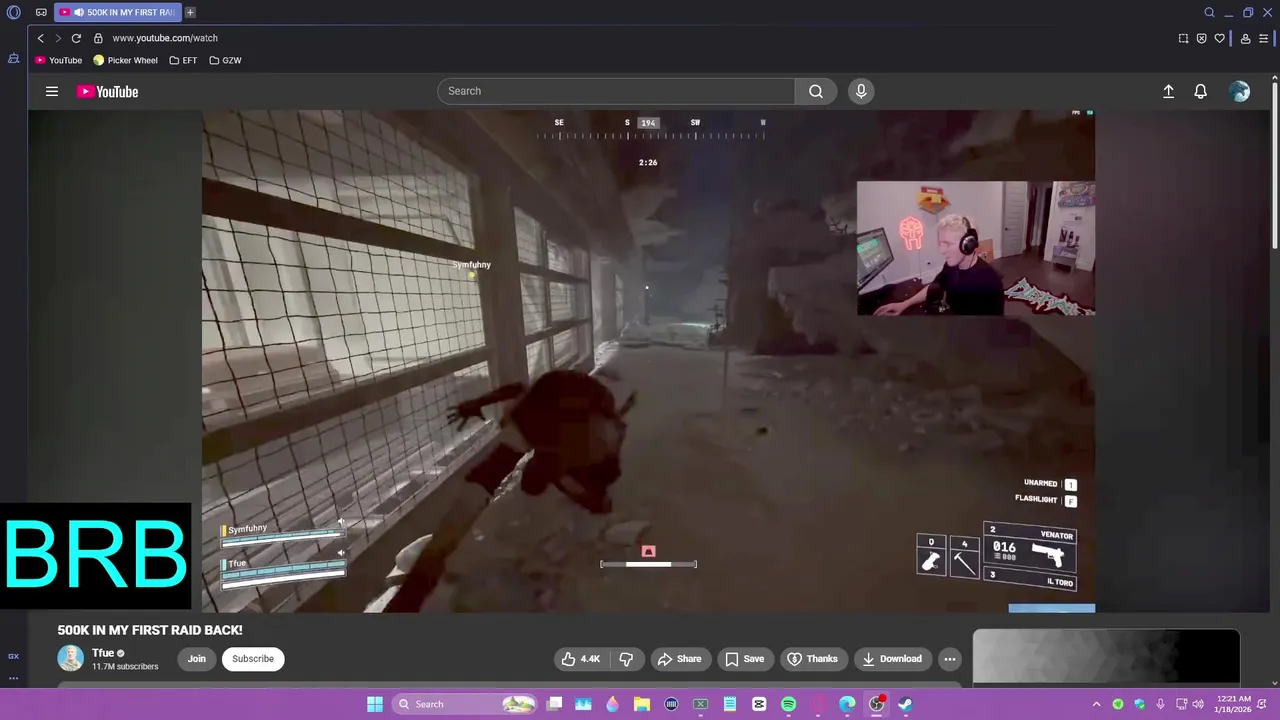This screenshot has height=720, width=1280.
Task: Subscribe to the Tfue channel
Action: [253, 658]
